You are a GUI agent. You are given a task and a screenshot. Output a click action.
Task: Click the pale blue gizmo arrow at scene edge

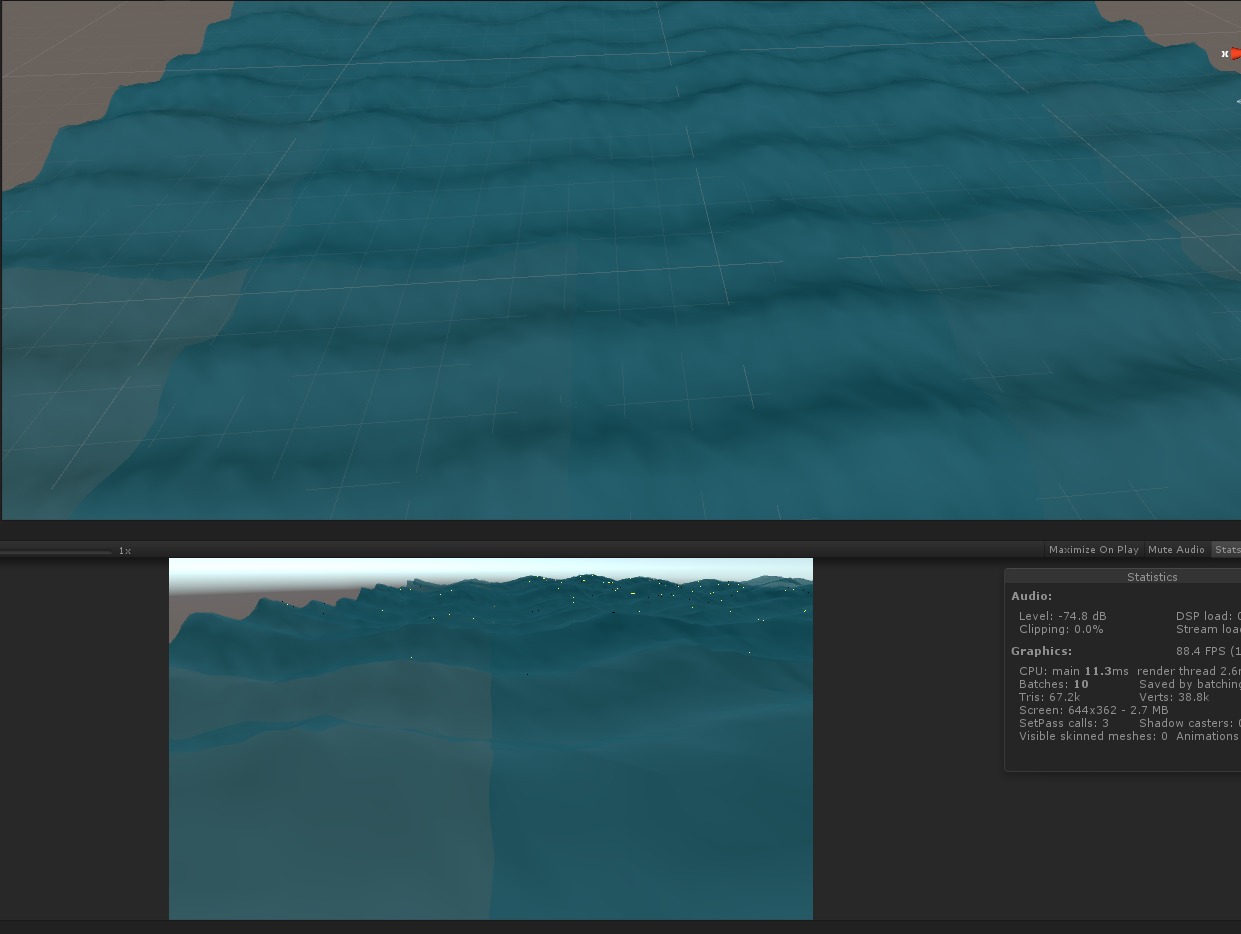click(1238, 101)
